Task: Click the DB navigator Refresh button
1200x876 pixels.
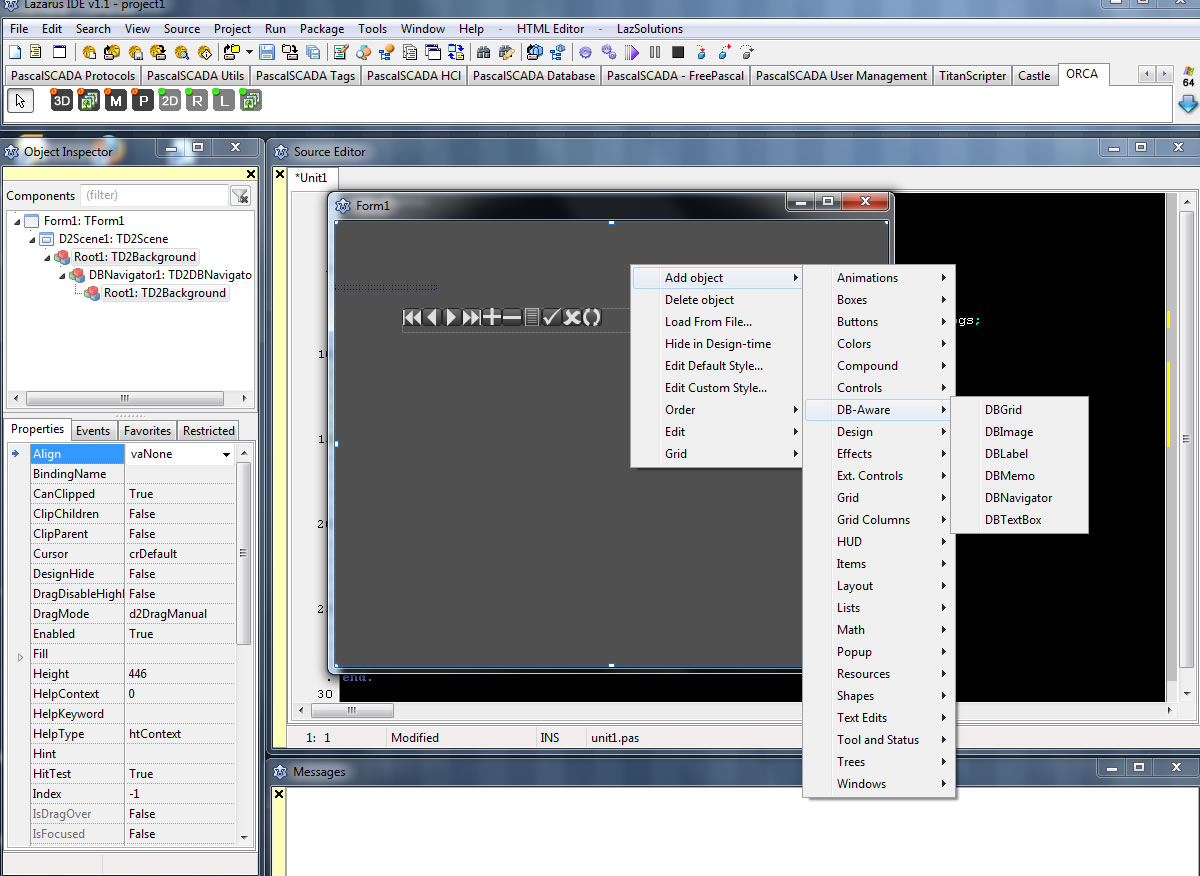Action: [x=592, y=317]
